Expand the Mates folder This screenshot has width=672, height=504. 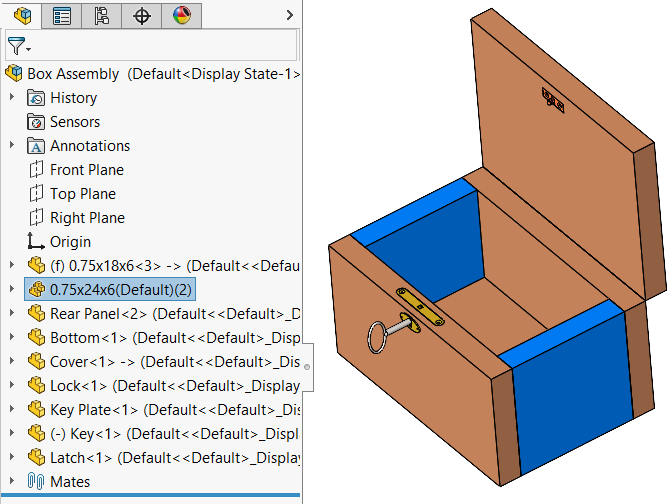pos(12,482)
